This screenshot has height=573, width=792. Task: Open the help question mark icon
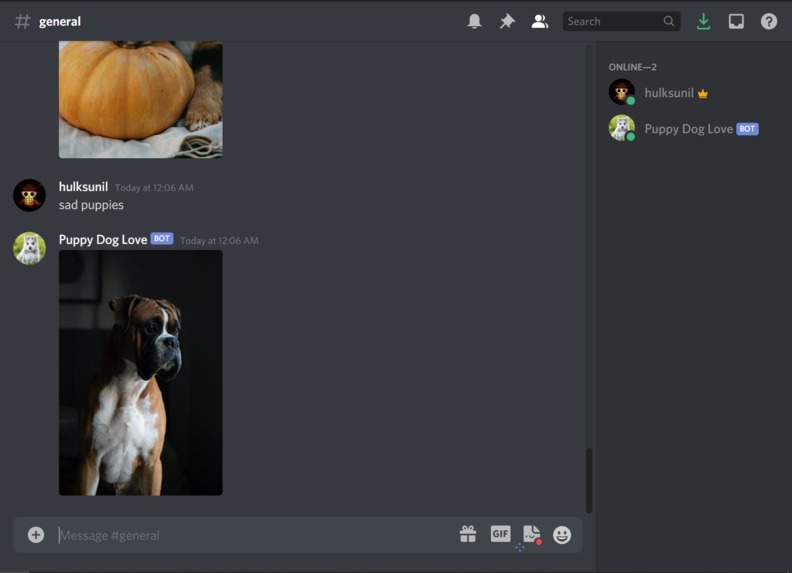[x=769, y=21]
